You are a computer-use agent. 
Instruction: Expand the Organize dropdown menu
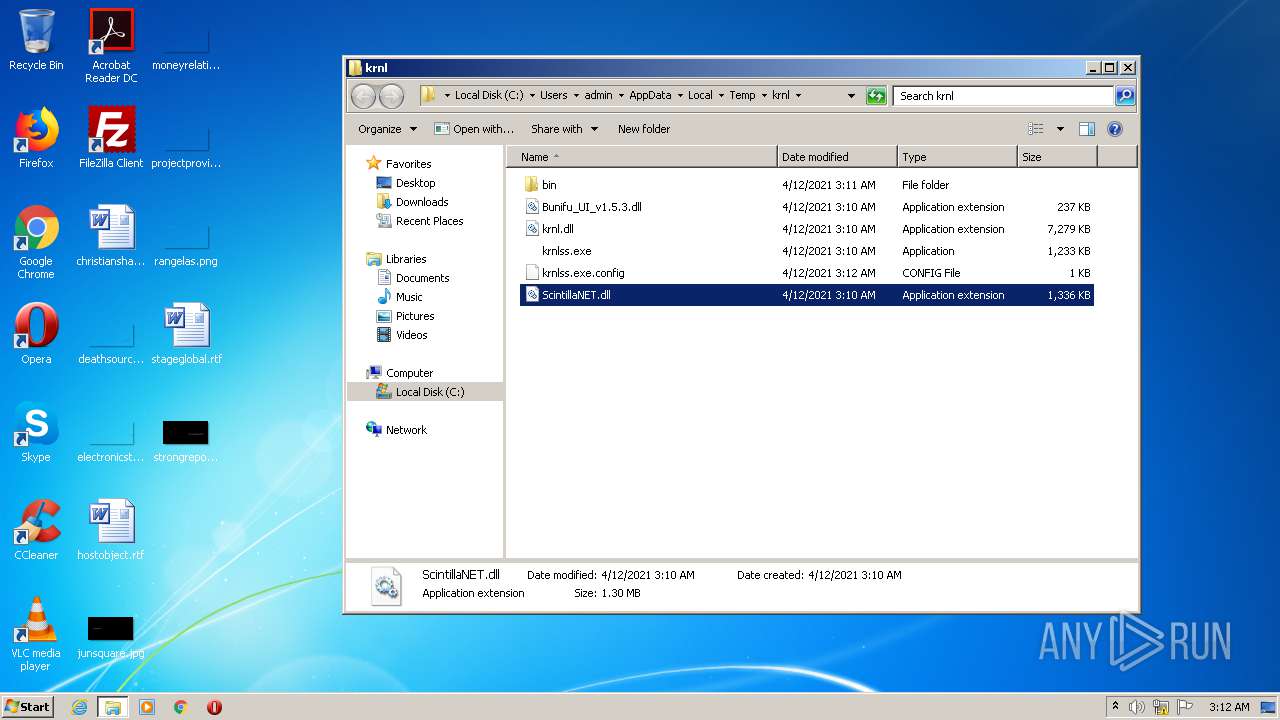point(387,129)
